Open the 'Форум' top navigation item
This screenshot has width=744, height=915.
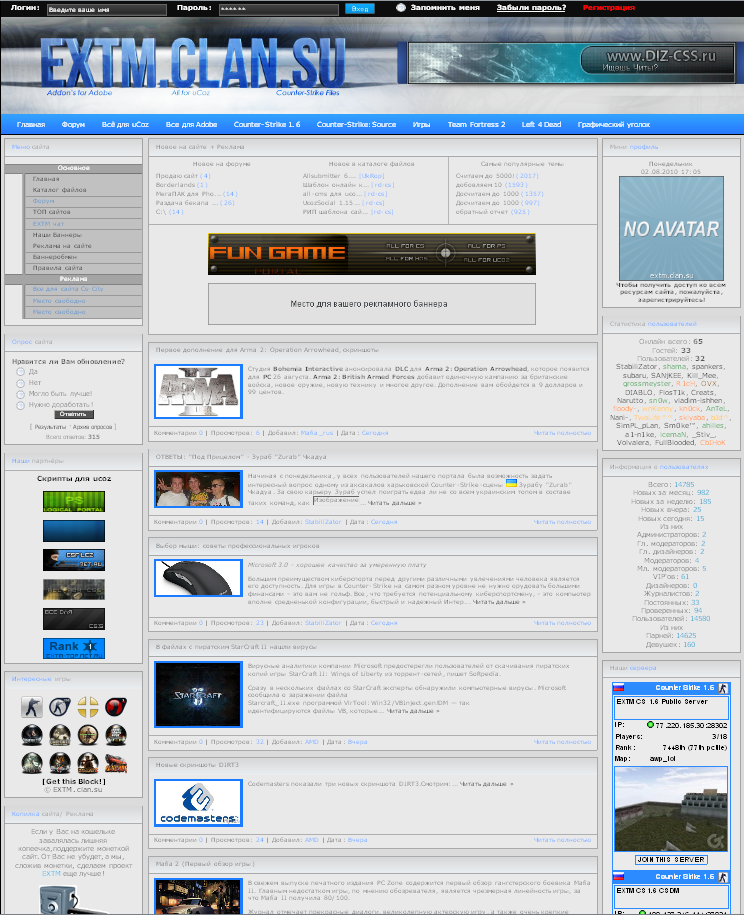tap(73, 125)
